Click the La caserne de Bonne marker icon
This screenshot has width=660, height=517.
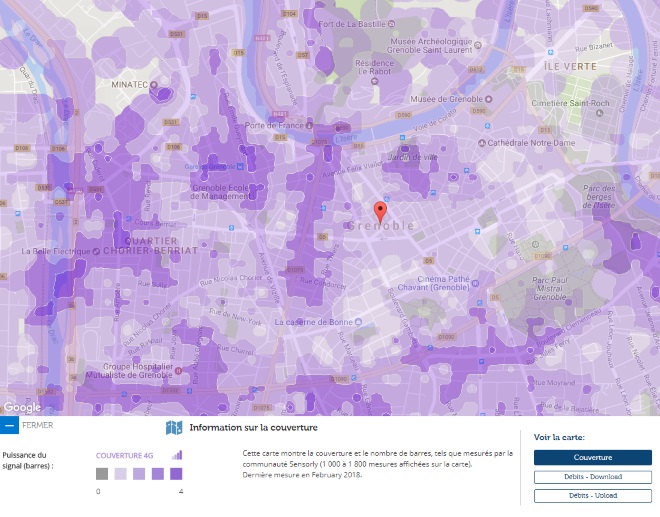(358, 322)
